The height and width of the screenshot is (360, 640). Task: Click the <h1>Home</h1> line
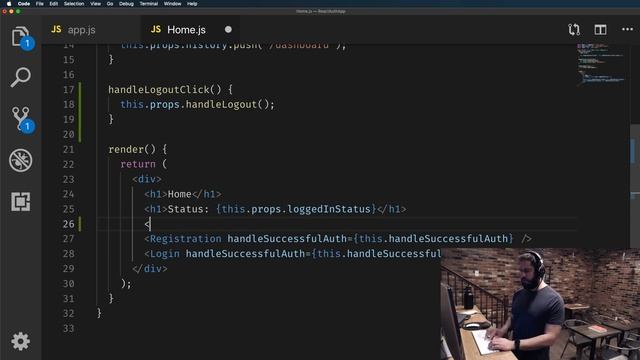183,194
